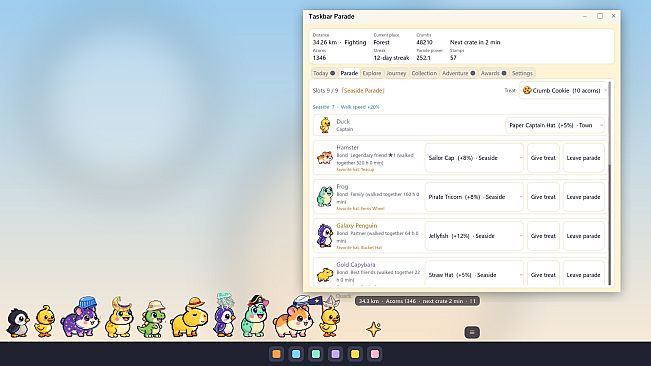Open Duck's Paper Captain Hat dropdown

pyautogui.click(x=554, y=125)
